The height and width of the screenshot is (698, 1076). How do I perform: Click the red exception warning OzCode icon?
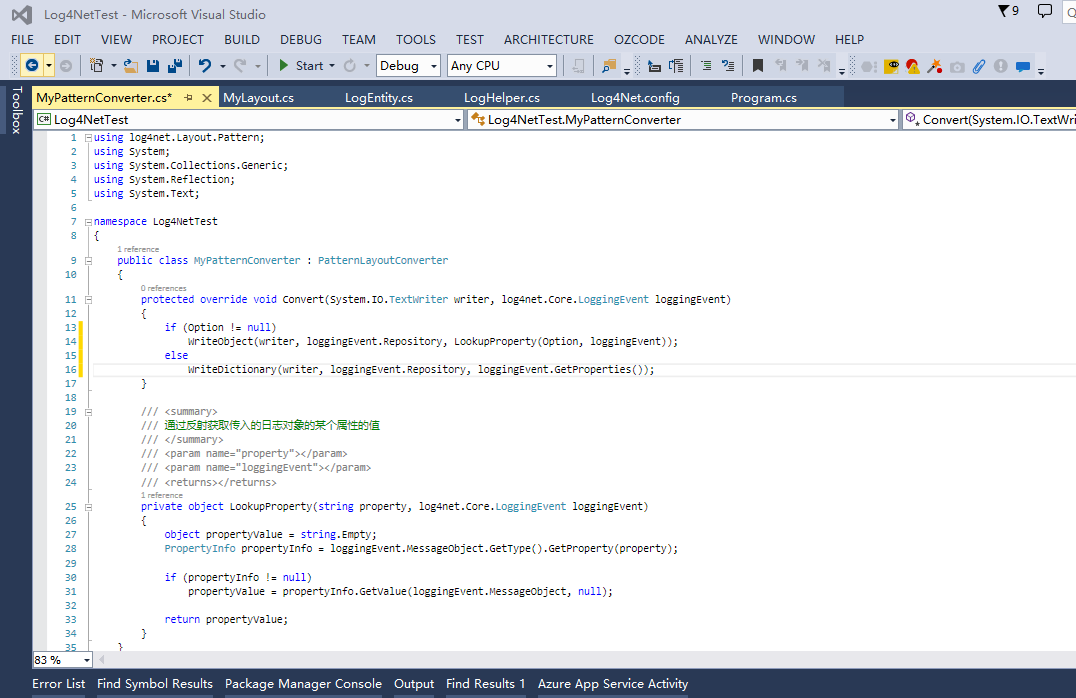913,67
